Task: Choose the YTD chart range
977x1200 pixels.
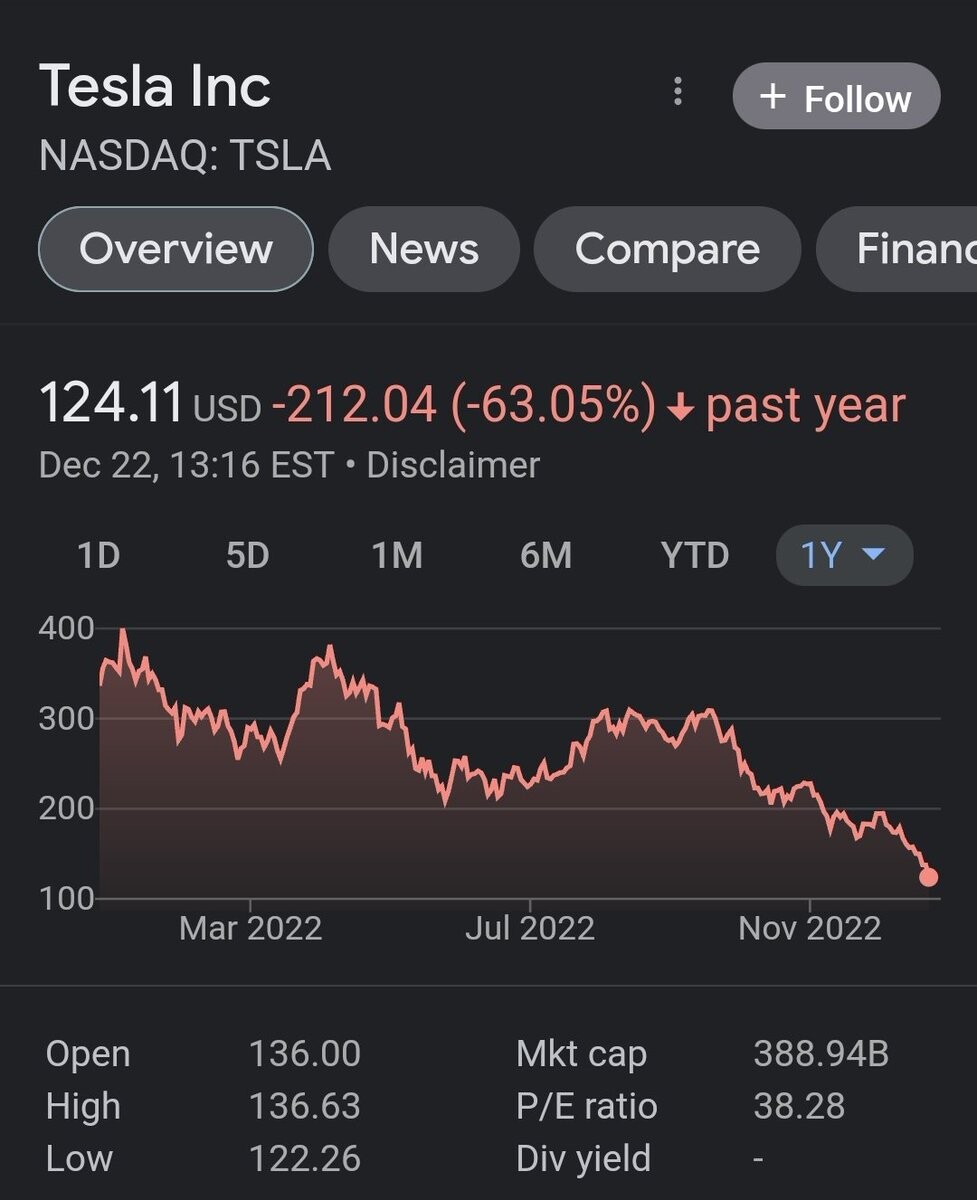Action: 695,555
